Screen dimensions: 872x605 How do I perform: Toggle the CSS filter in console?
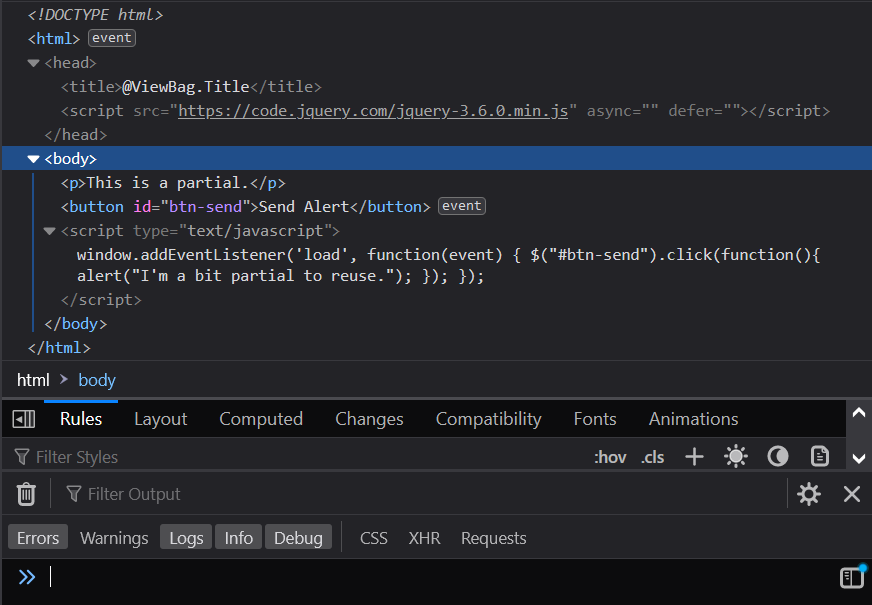[374, 538]
